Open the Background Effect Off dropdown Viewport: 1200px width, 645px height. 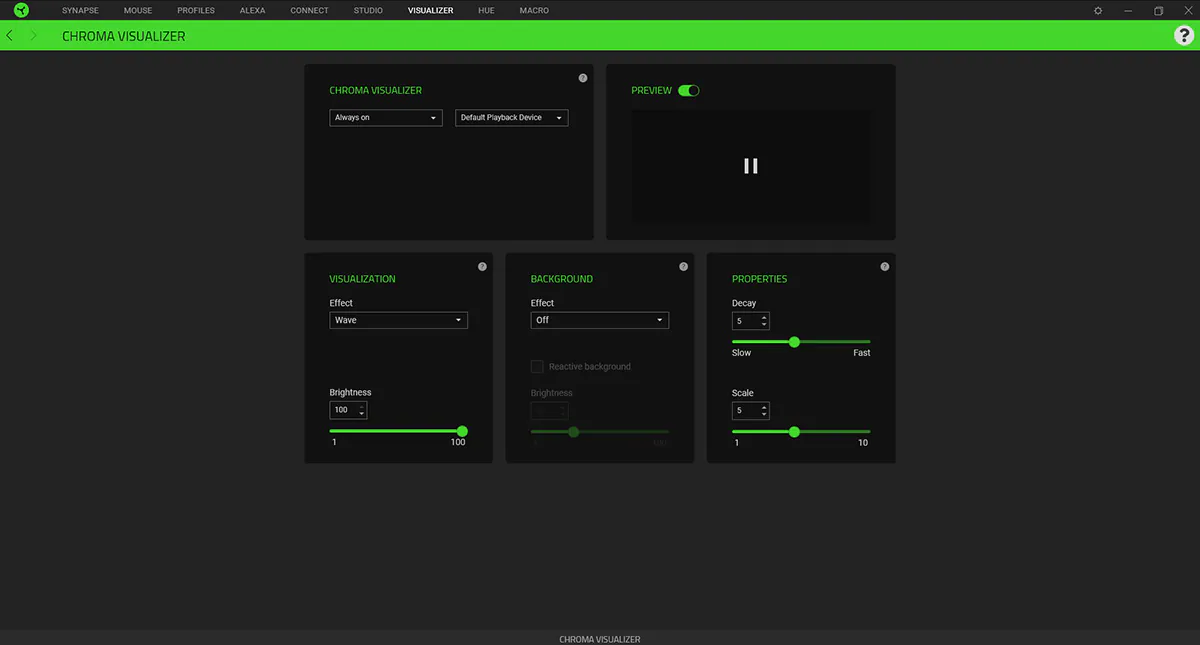tap(600, 320)
